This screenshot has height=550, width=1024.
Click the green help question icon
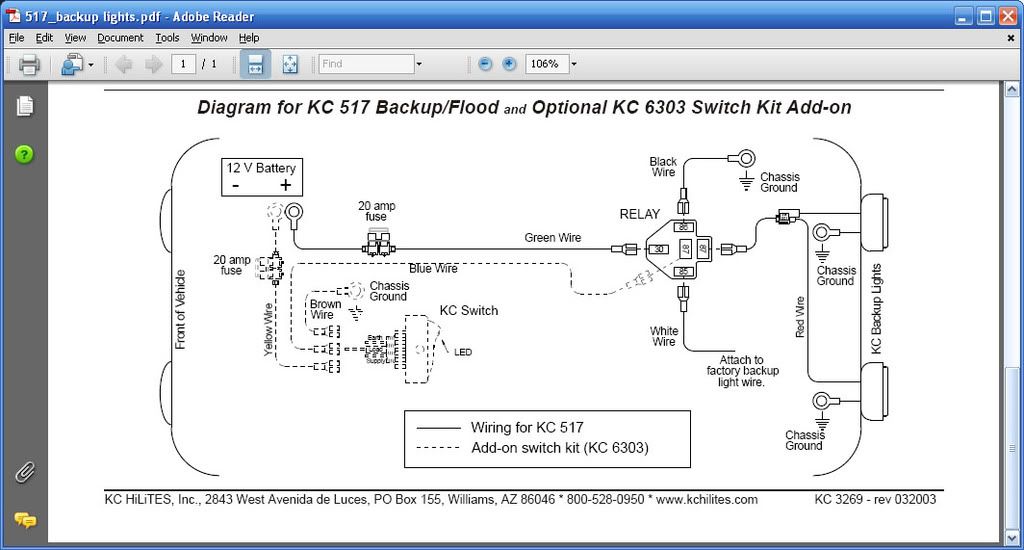pos(24,154)
